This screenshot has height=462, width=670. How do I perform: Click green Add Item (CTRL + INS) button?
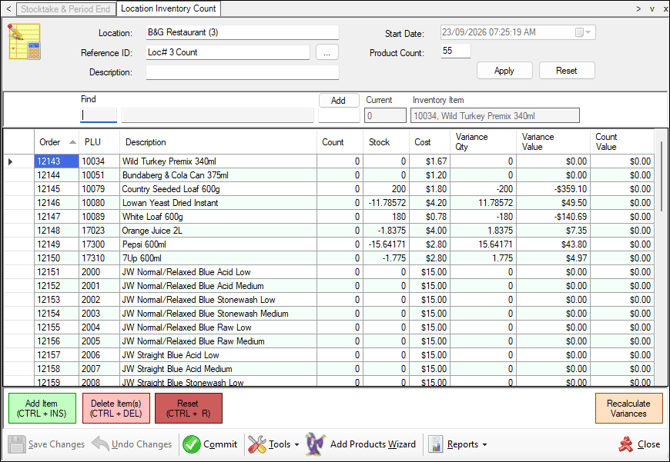(x=42, y=409)
